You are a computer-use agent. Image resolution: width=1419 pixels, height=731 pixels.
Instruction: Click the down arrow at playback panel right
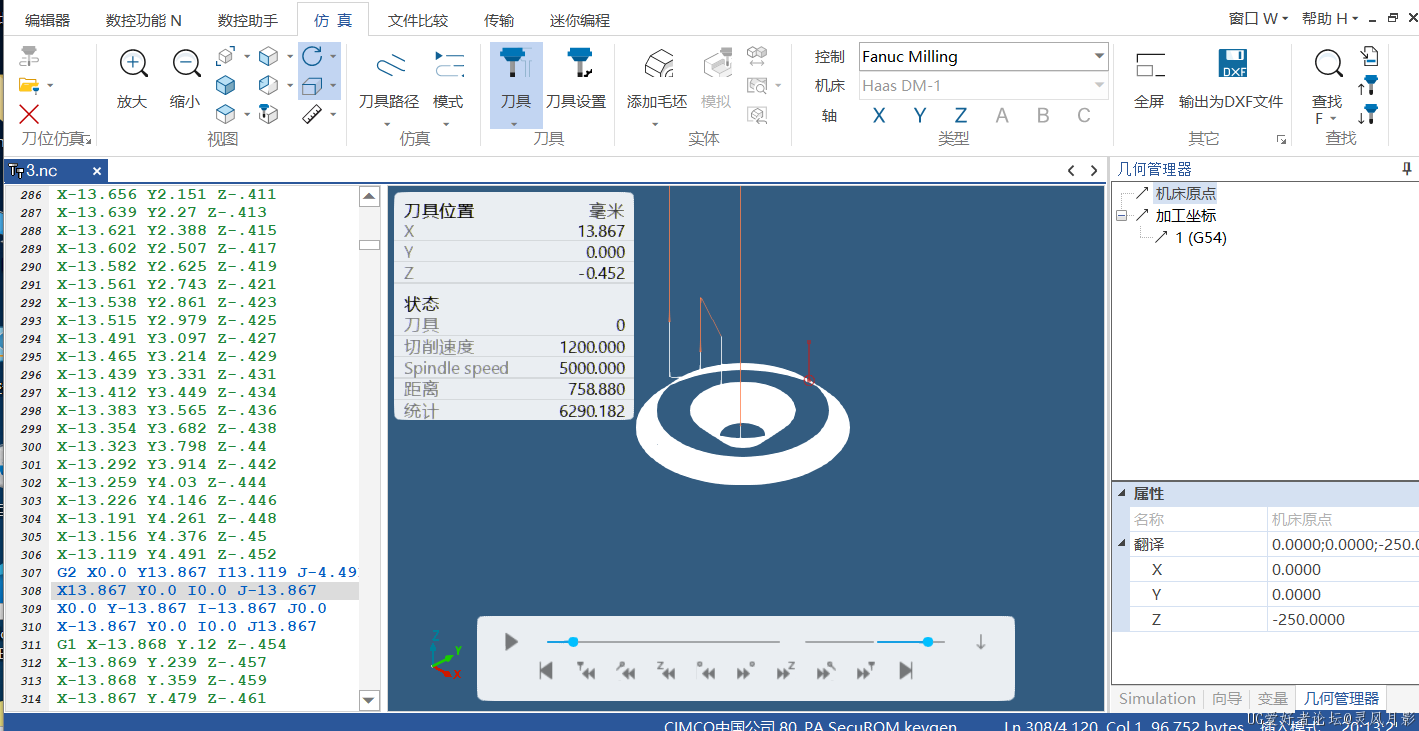[x=981, y=642]
